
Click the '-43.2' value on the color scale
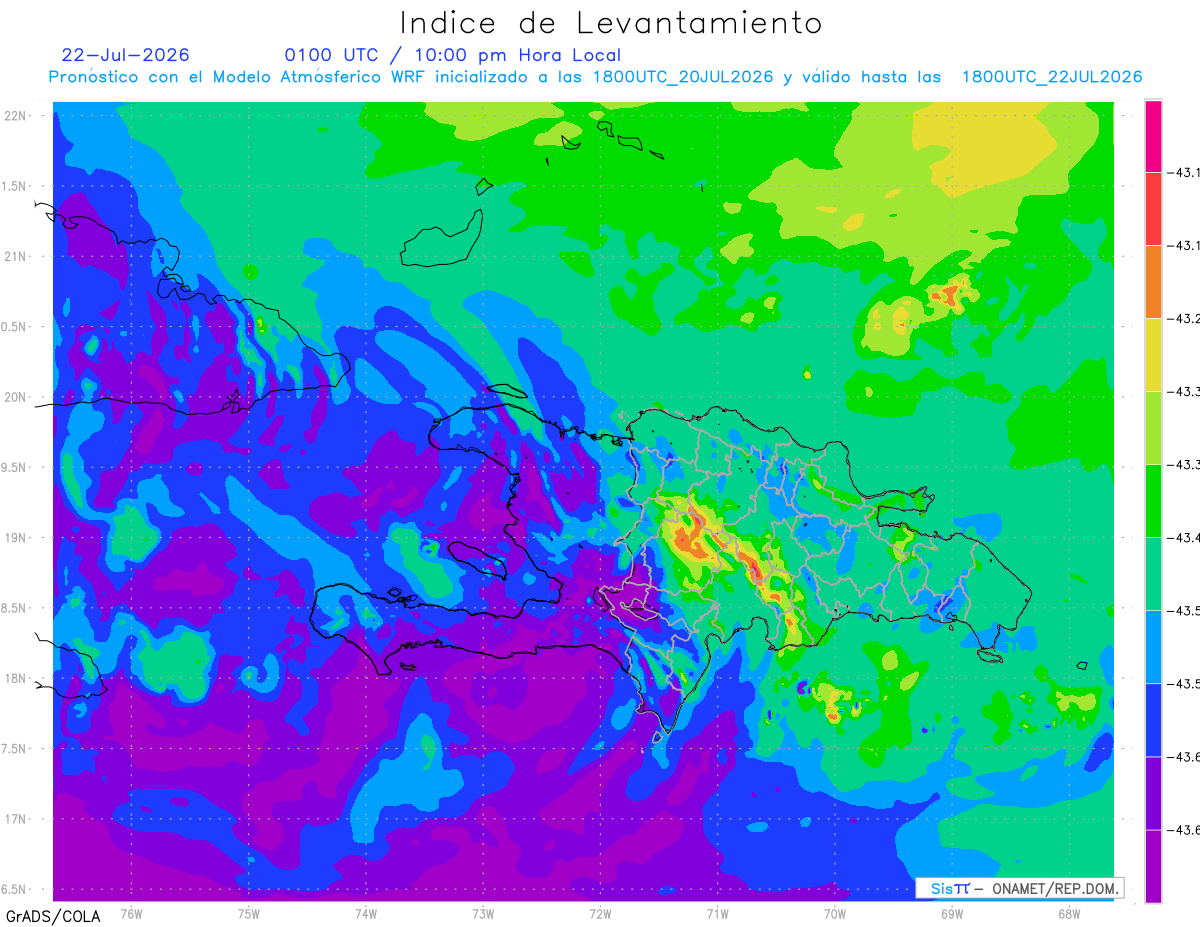click(x=1184, y=319)
